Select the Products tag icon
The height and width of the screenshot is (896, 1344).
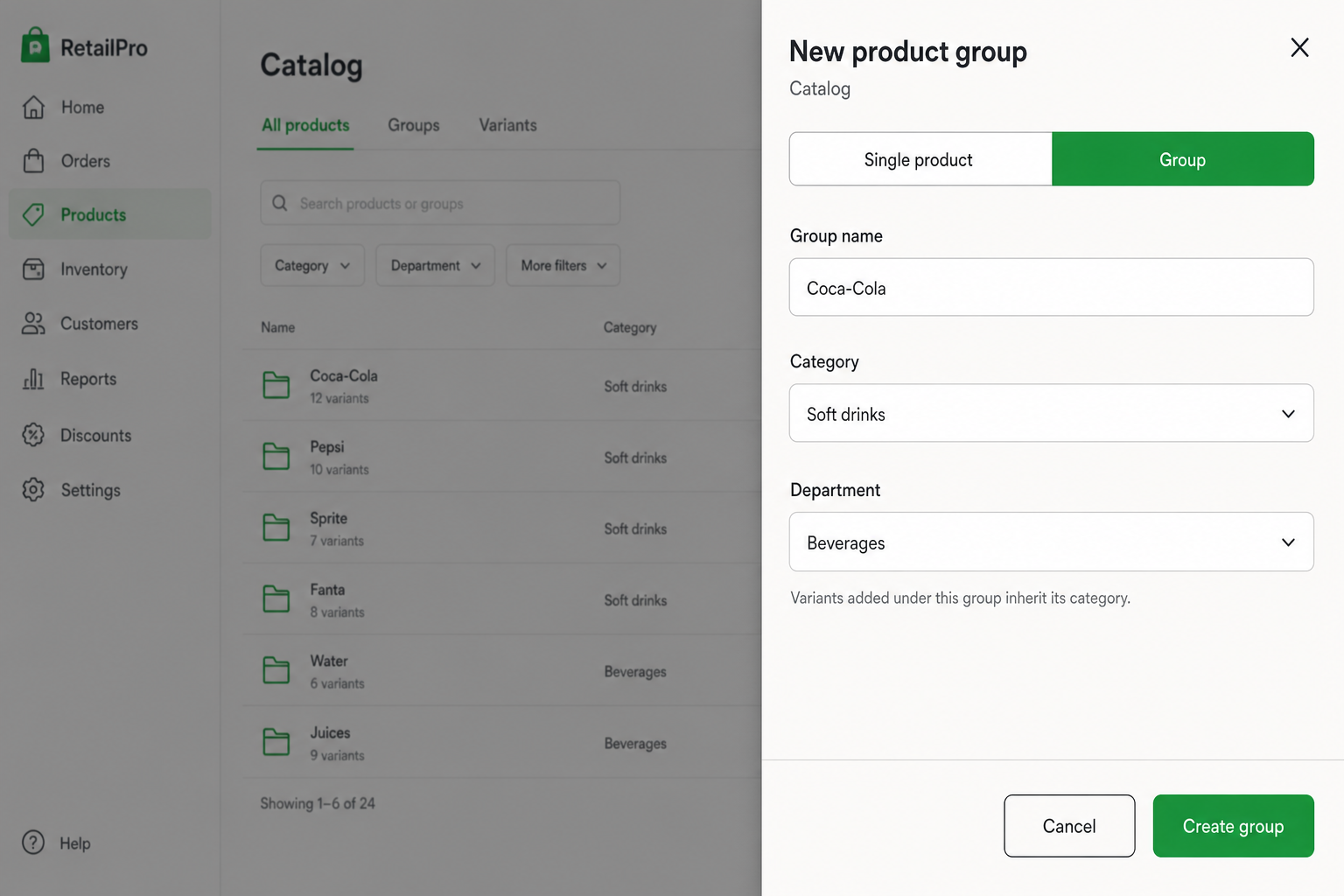coord(33,214)
